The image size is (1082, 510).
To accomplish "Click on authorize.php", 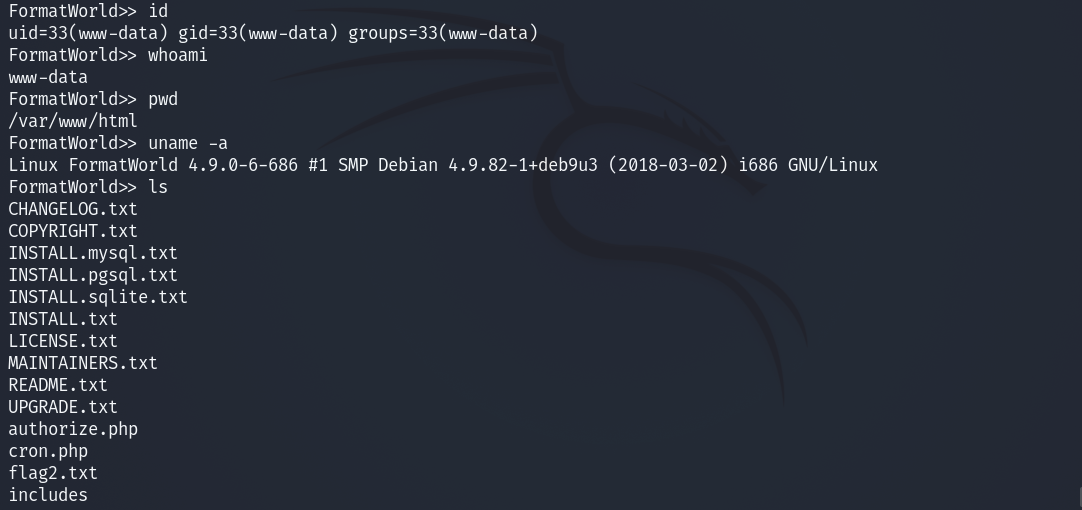I will click(x=73, y=429).
